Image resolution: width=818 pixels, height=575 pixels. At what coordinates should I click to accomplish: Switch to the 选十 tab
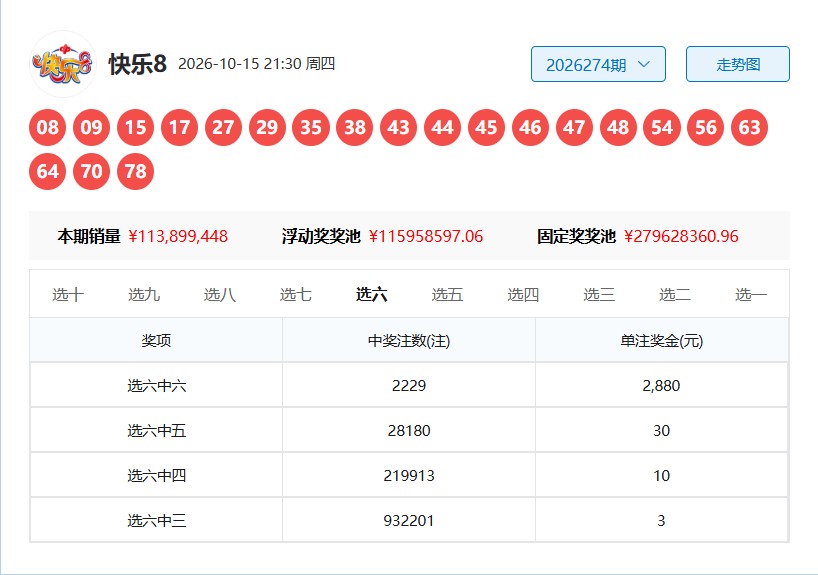click(x=68, y=295)
